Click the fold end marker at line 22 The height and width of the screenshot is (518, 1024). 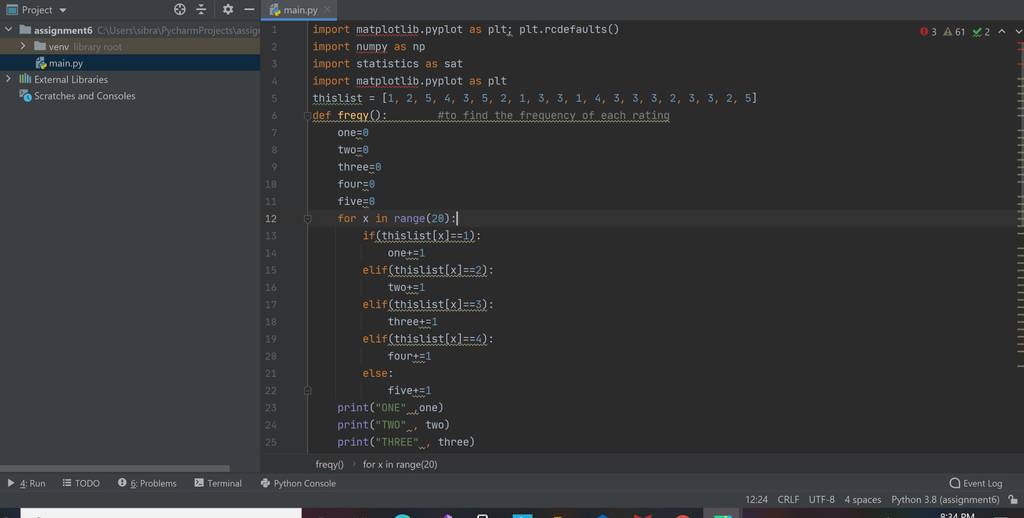pos(308,391)
